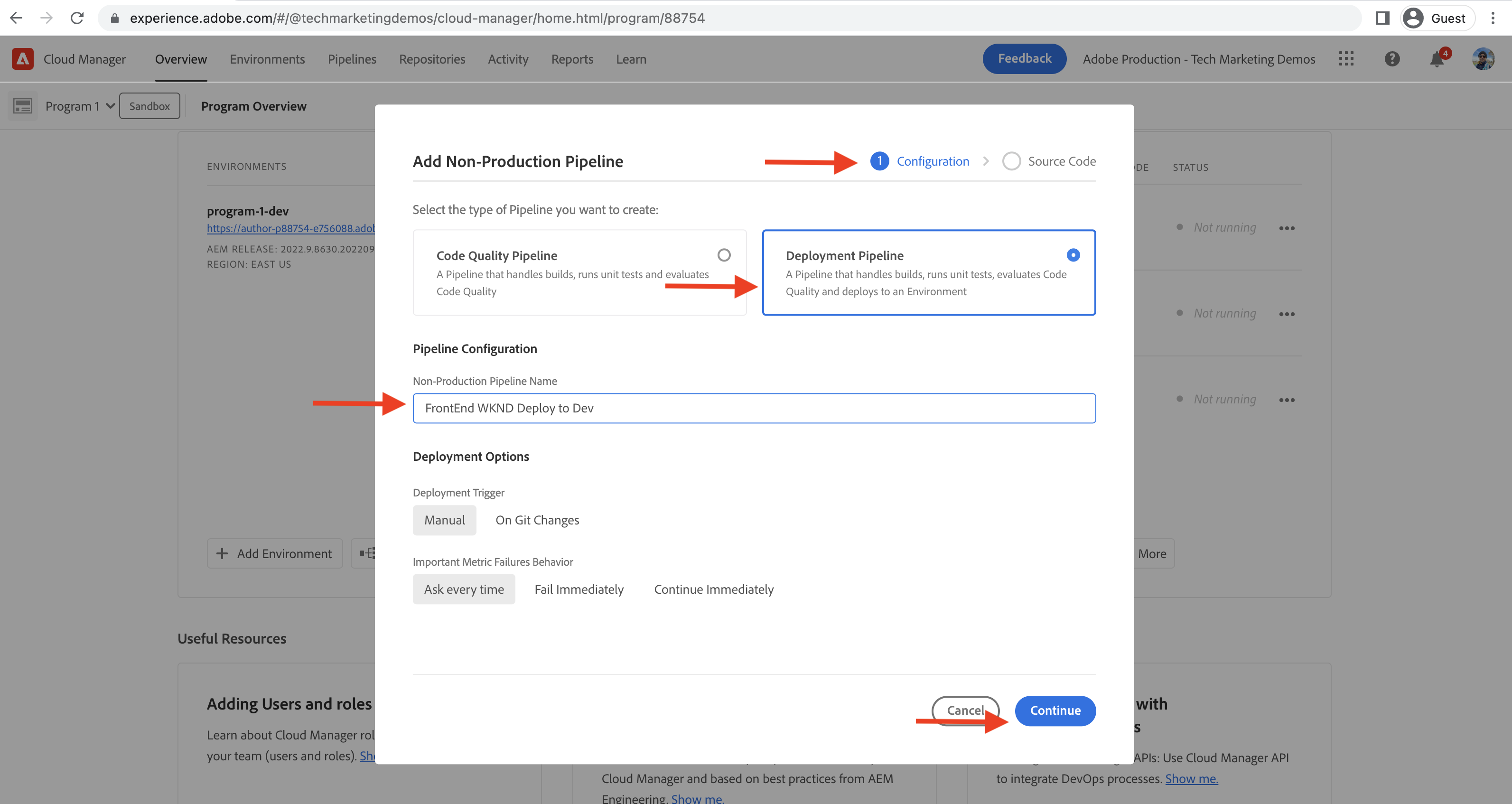Open the apps grid switcher icon
Image resolution: width=1512 pixels, height=804 pixels.
1346,59
